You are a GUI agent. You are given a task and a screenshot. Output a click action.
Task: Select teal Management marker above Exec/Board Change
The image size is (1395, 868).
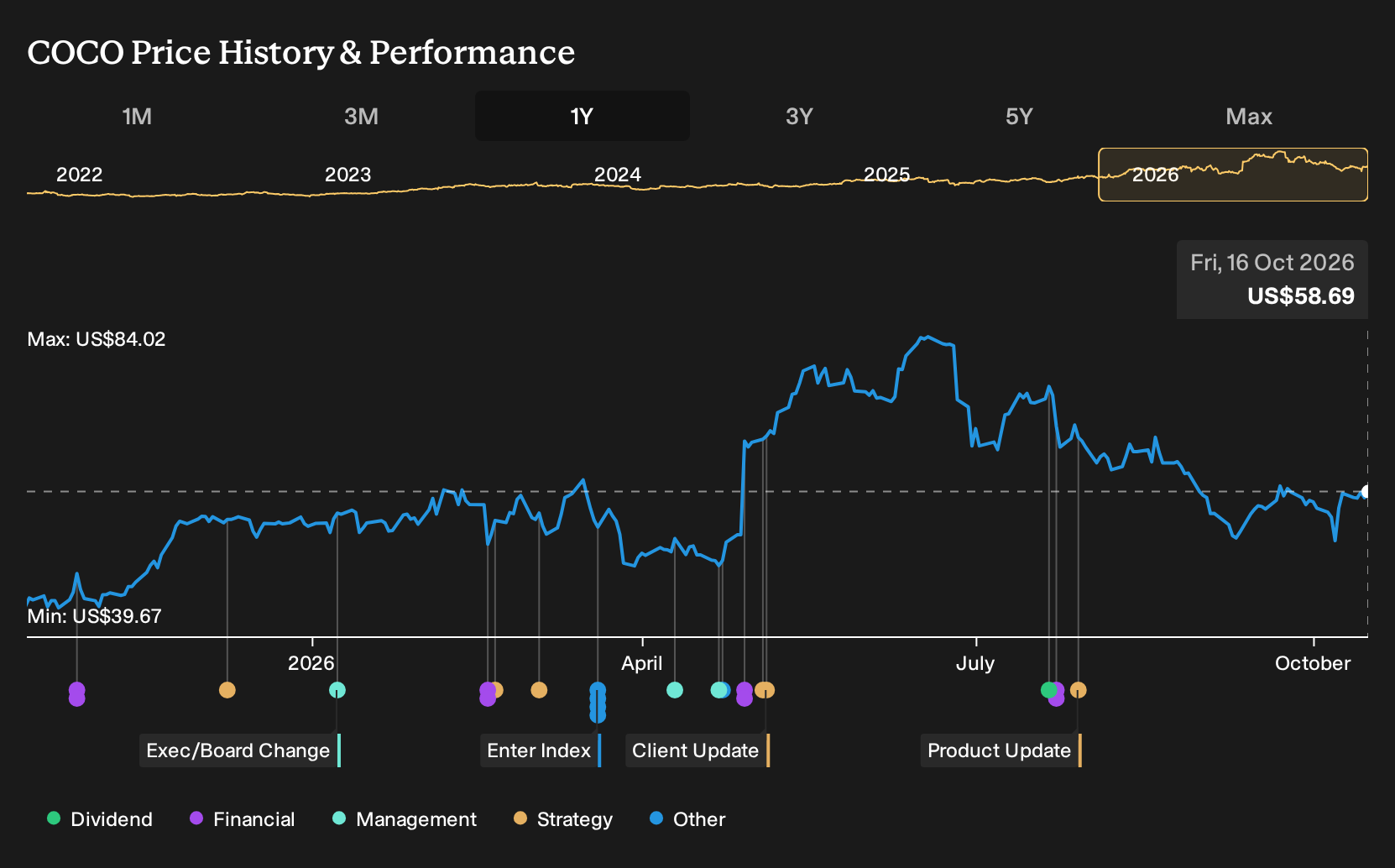337,690
